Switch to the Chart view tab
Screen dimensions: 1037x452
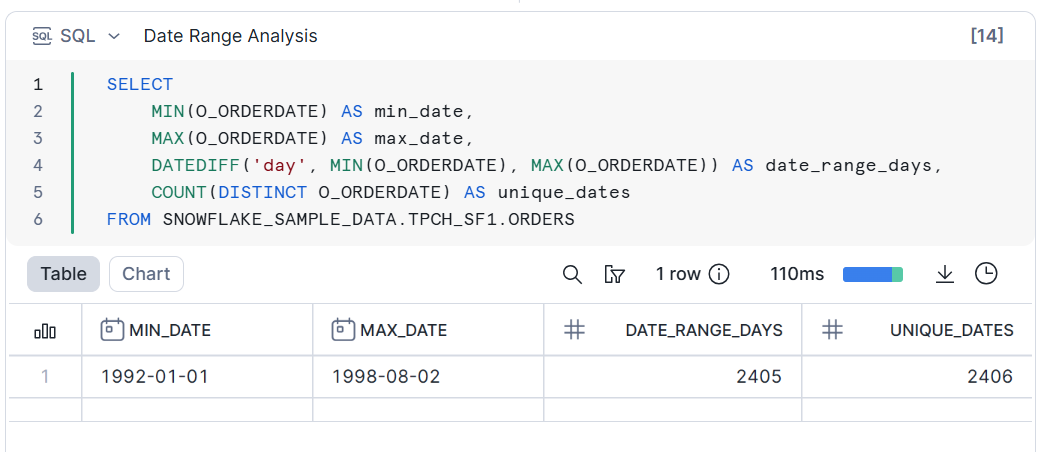pyautogui.click(x=146, y=274)
